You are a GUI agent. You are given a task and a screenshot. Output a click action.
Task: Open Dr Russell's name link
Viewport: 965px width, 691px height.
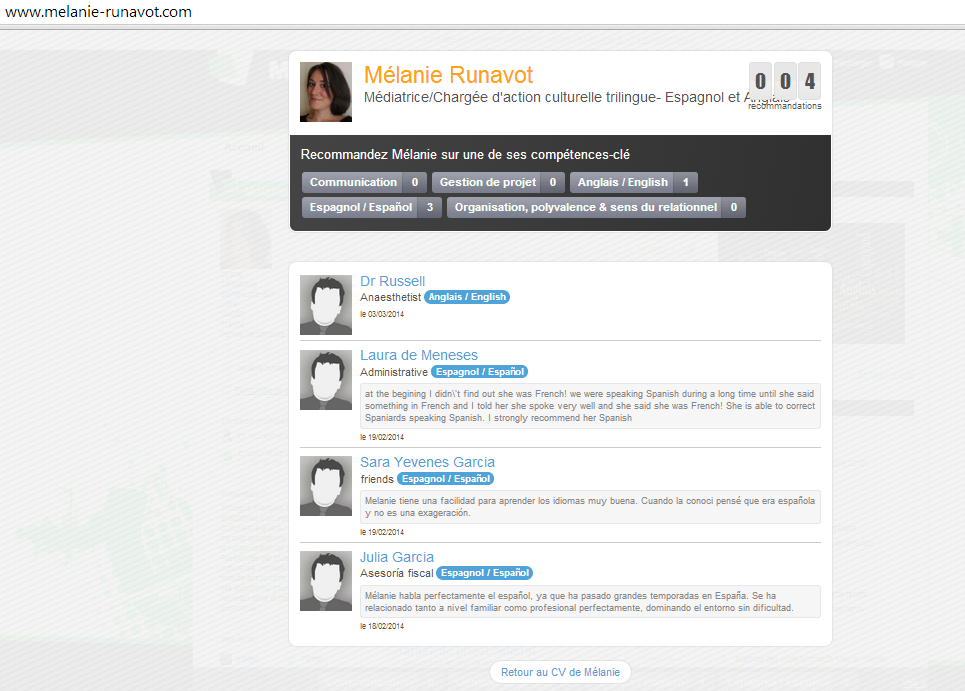pos(392,281)
